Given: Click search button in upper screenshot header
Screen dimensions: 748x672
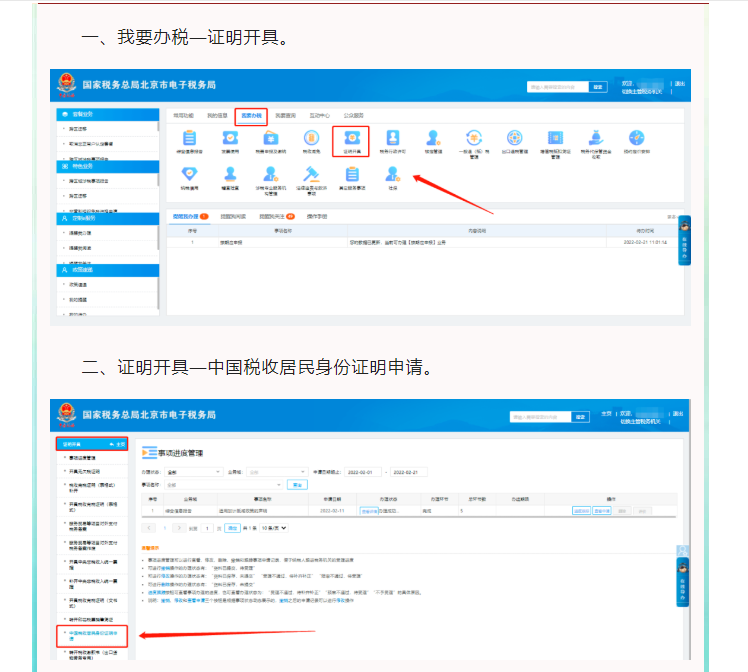Looking at the screenshot, I should pyautogui.click(x=598, y=87).
